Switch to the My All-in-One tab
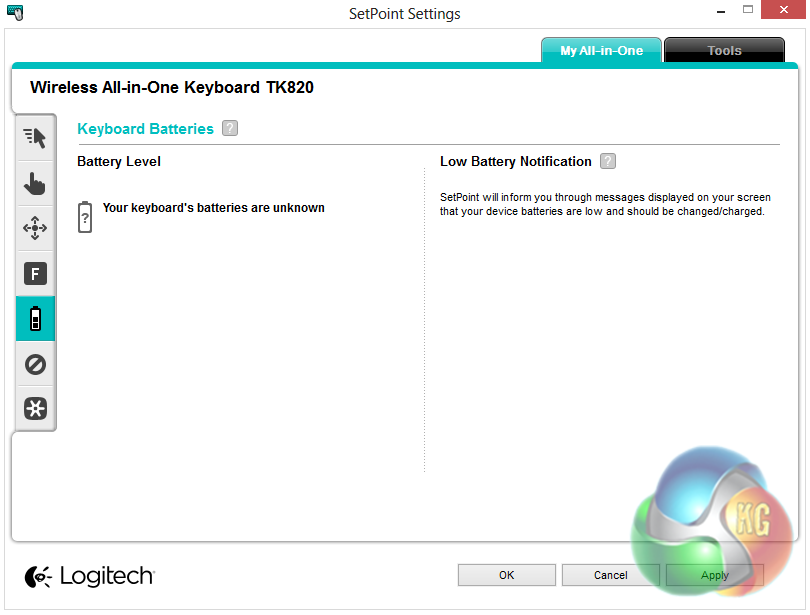810x615 pixels. click(x=601, y=51)
